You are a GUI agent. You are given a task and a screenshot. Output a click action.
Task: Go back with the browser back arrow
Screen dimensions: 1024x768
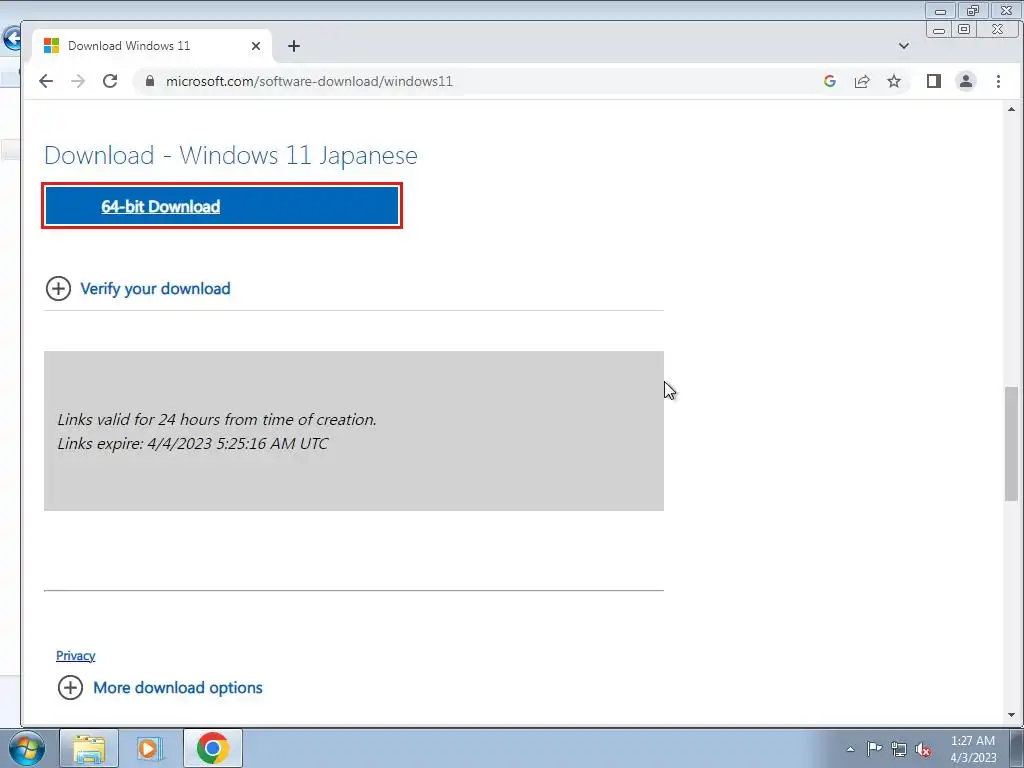pyautogui.click(x=46, y=81)
